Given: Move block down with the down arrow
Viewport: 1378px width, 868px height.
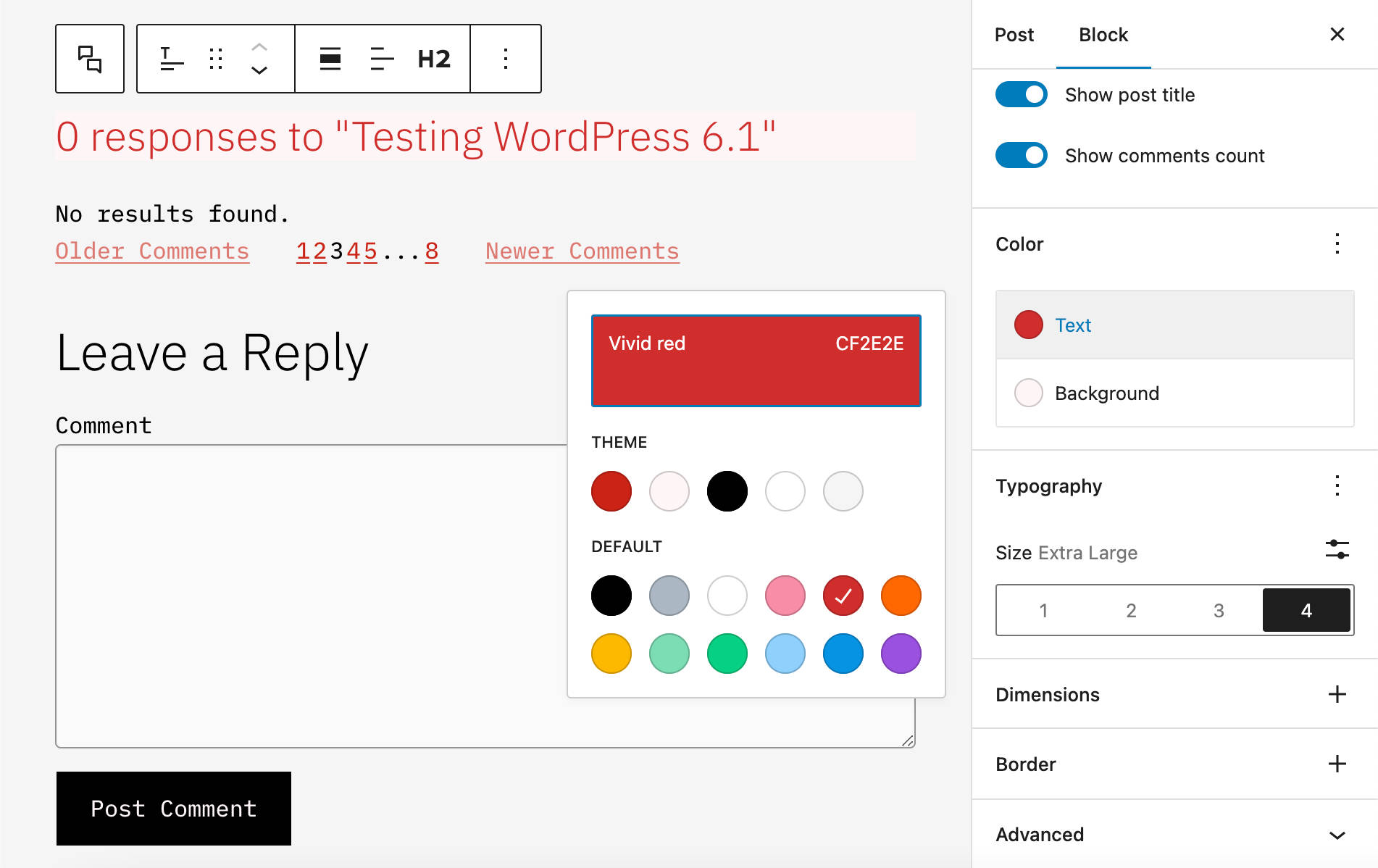Looking at the screenshot, I should tap(259, 70).
